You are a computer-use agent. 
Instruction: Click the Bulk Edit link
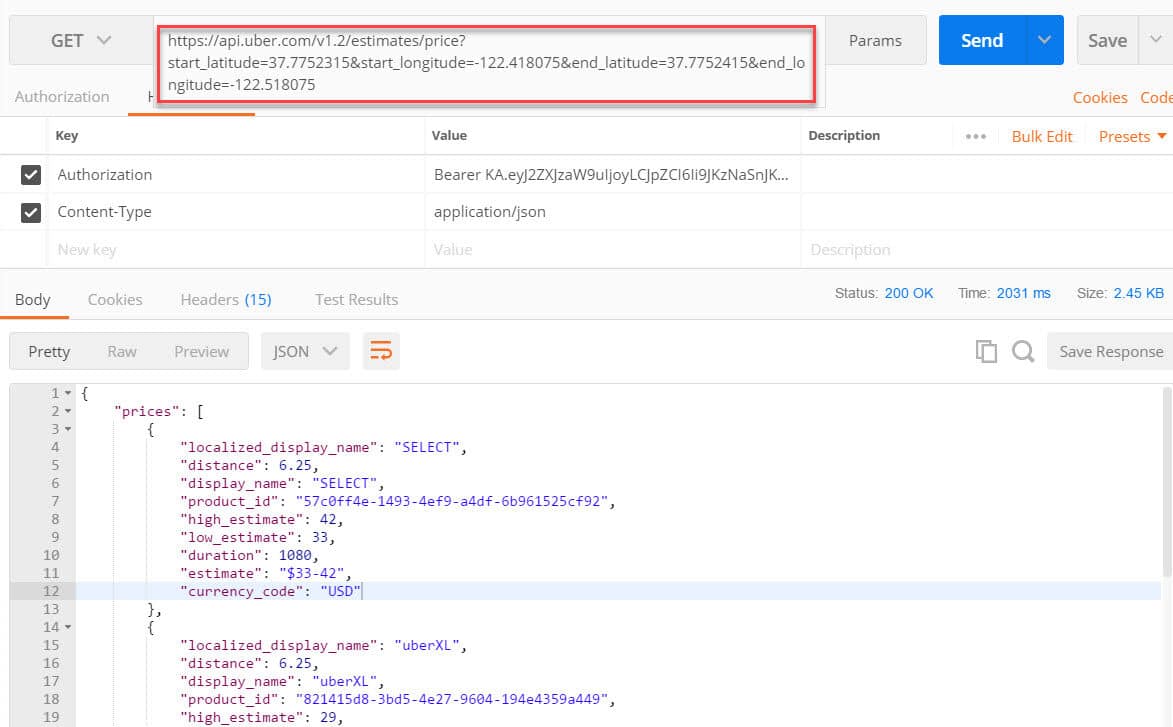(1041, 136)
